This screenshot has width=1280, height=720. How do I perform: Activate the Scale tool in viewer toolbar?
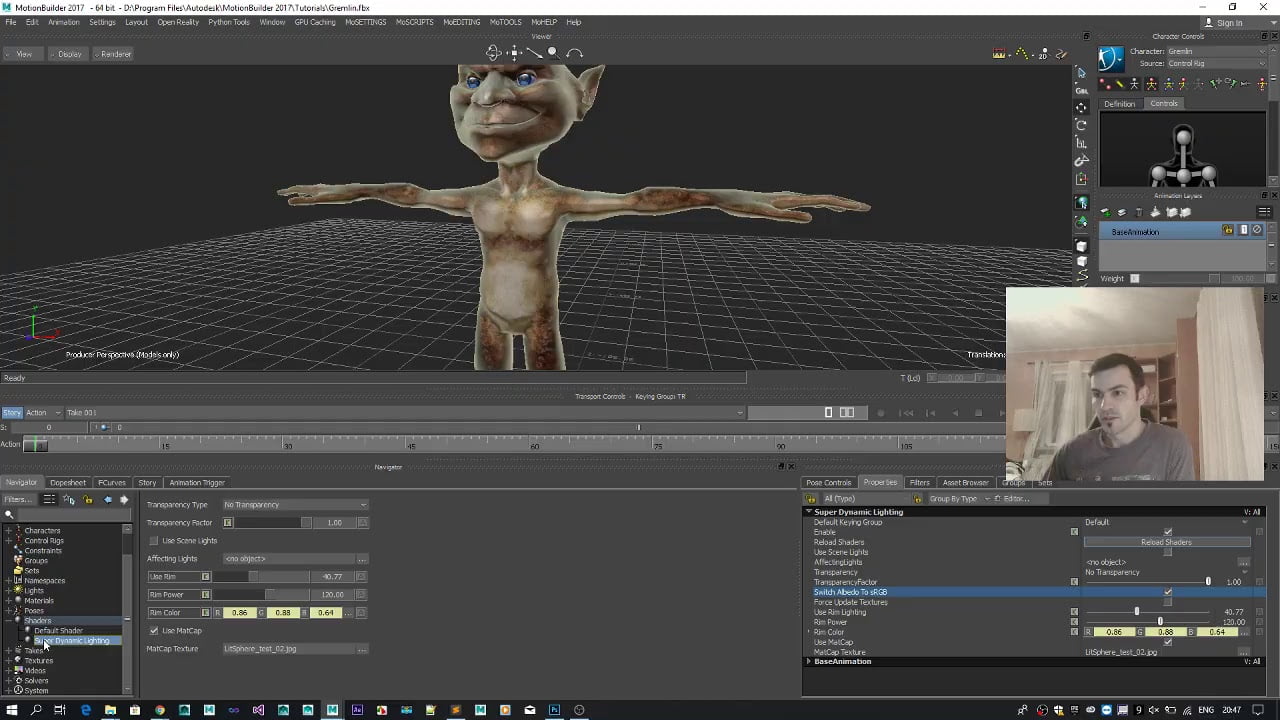(x=1081, y=143)
